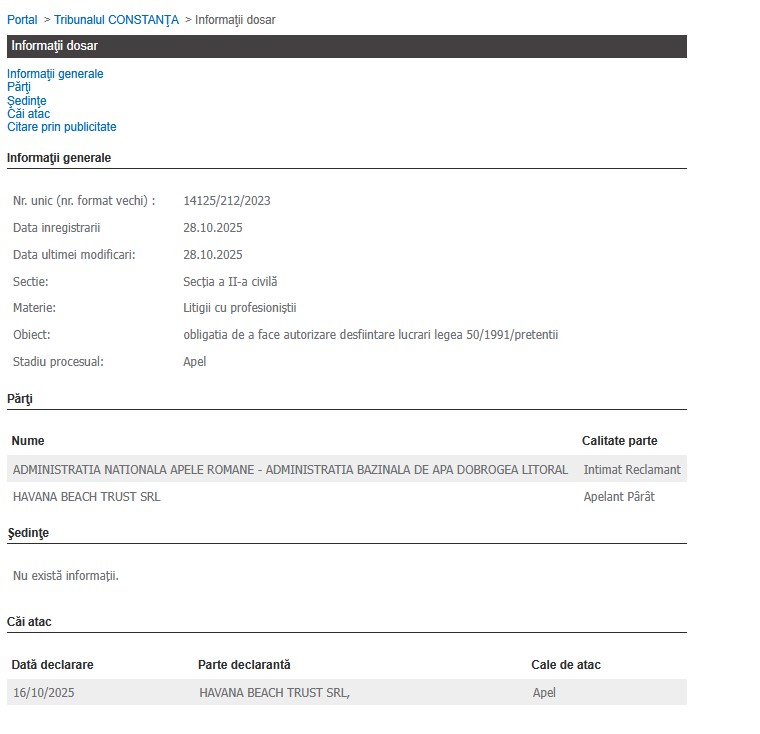Click the Intimat Reclamant party role
760x734 pixels.
point(632,470)
